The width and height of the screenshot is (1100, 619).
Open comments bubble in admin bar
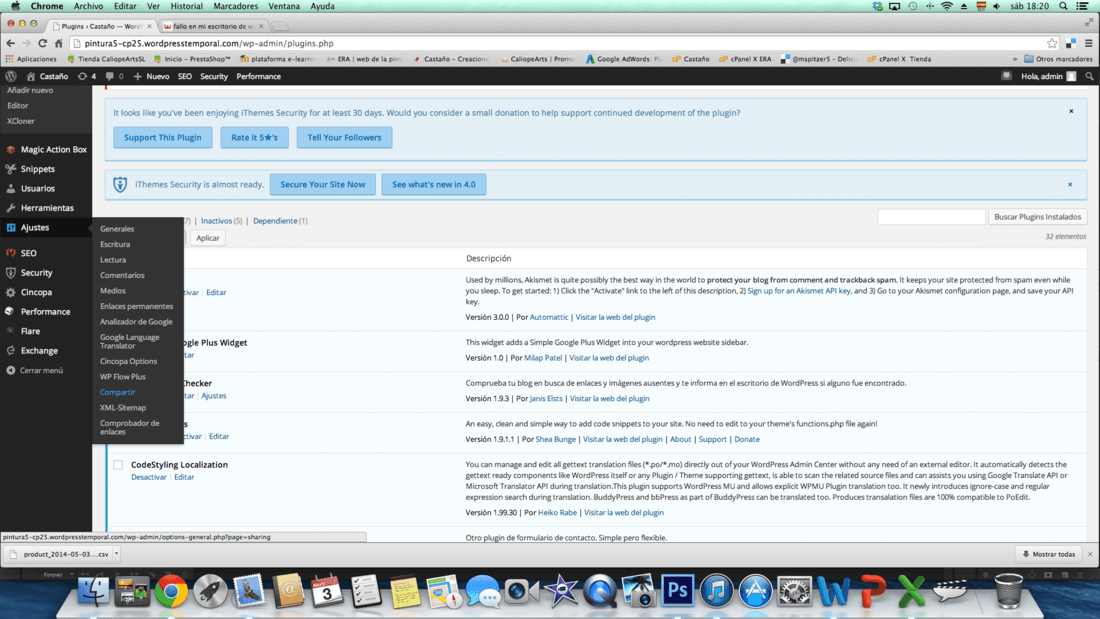pos(114,76)
